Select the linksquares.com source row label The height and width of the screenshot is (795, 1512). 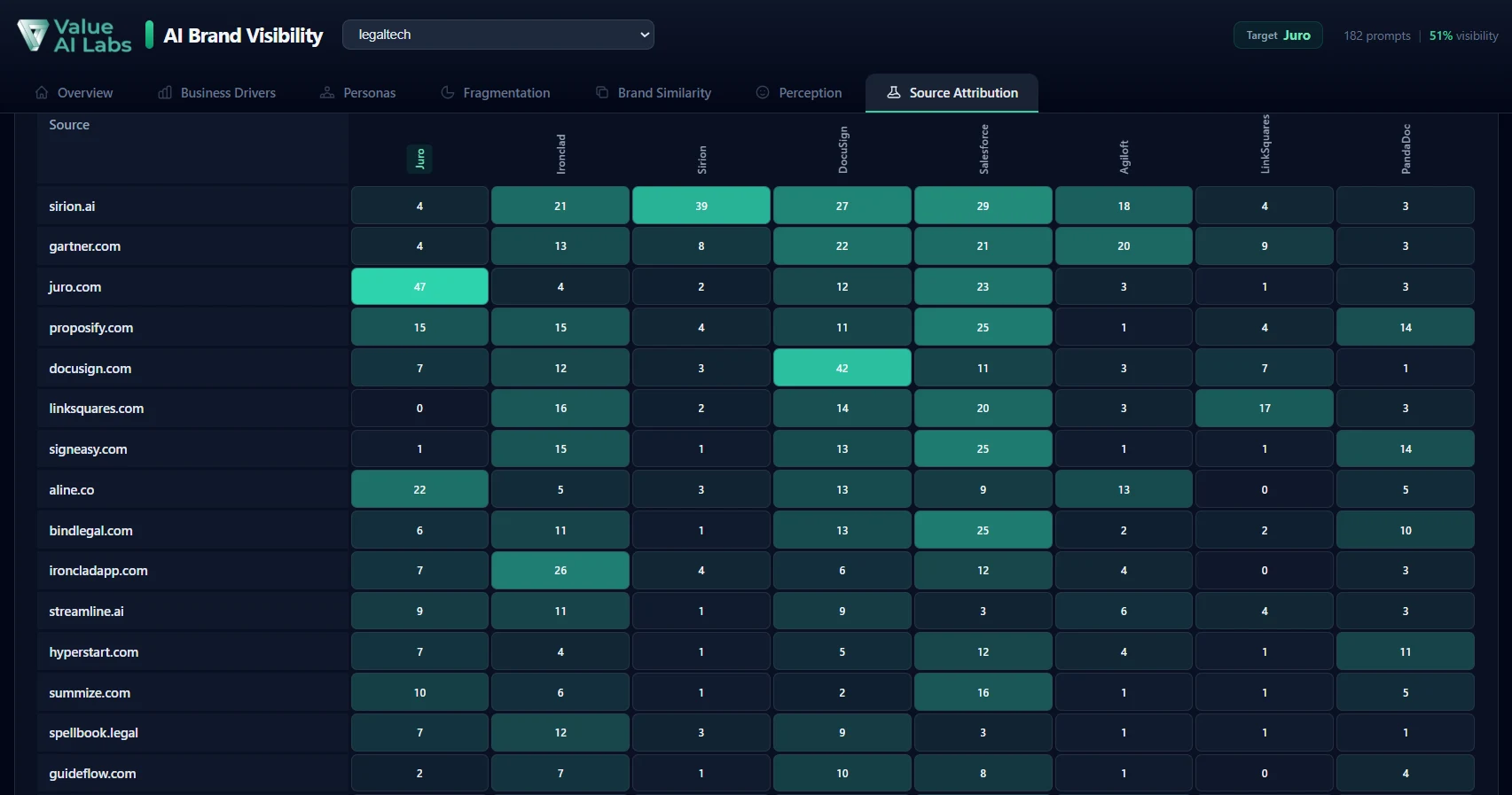96,409
